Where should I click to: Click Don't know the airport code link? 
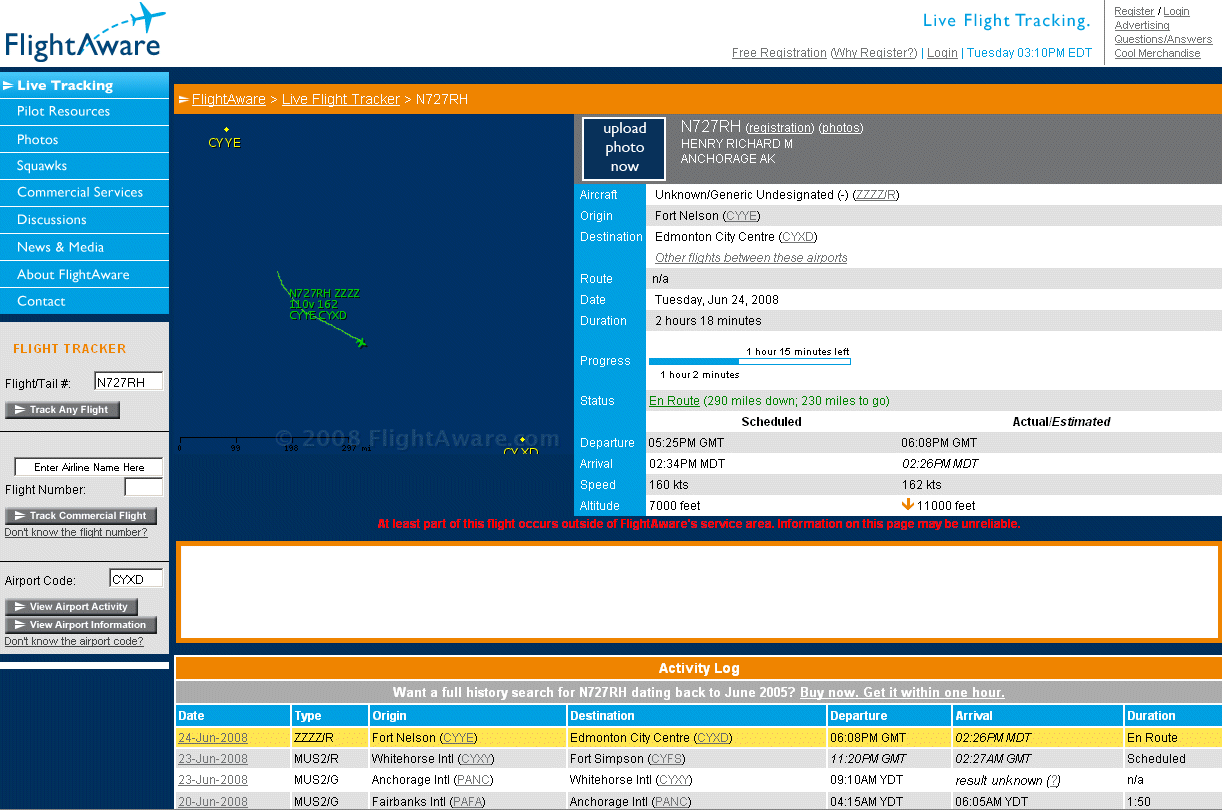[74, 641]
